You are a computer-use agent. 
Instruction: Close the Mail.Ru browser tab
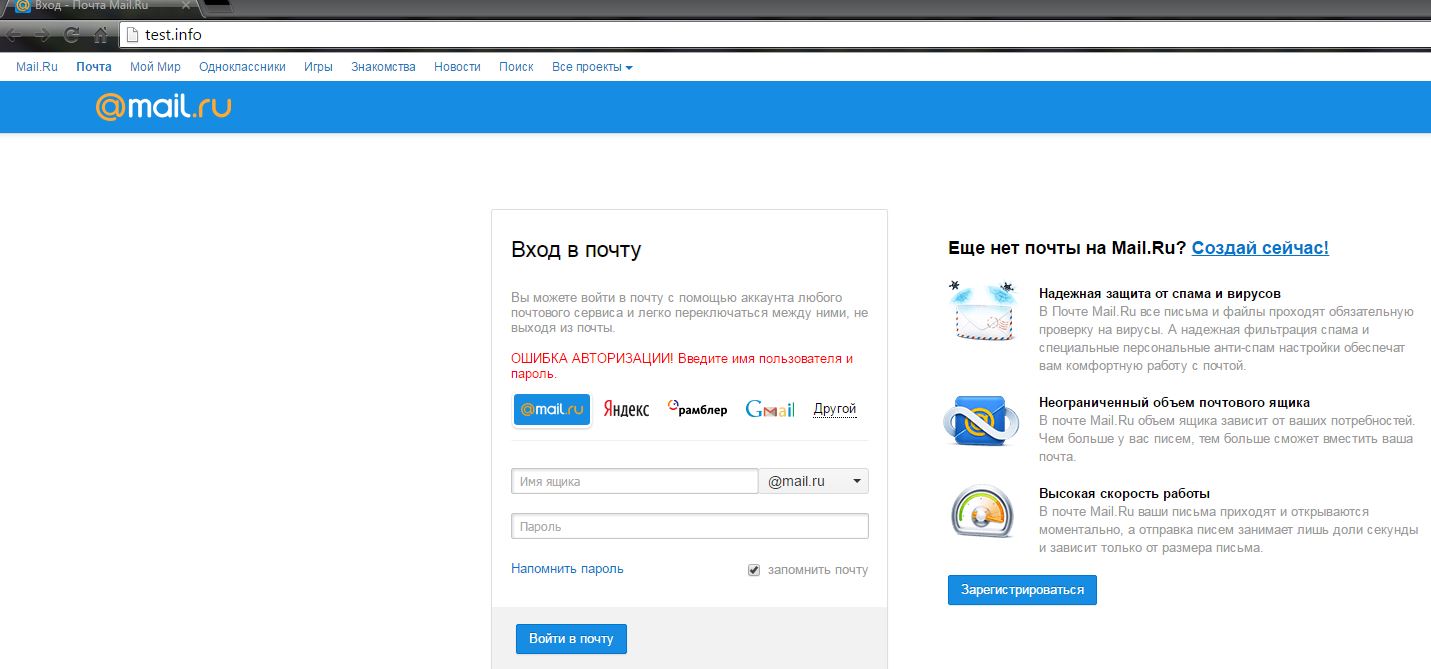click(x=185, y=6)
